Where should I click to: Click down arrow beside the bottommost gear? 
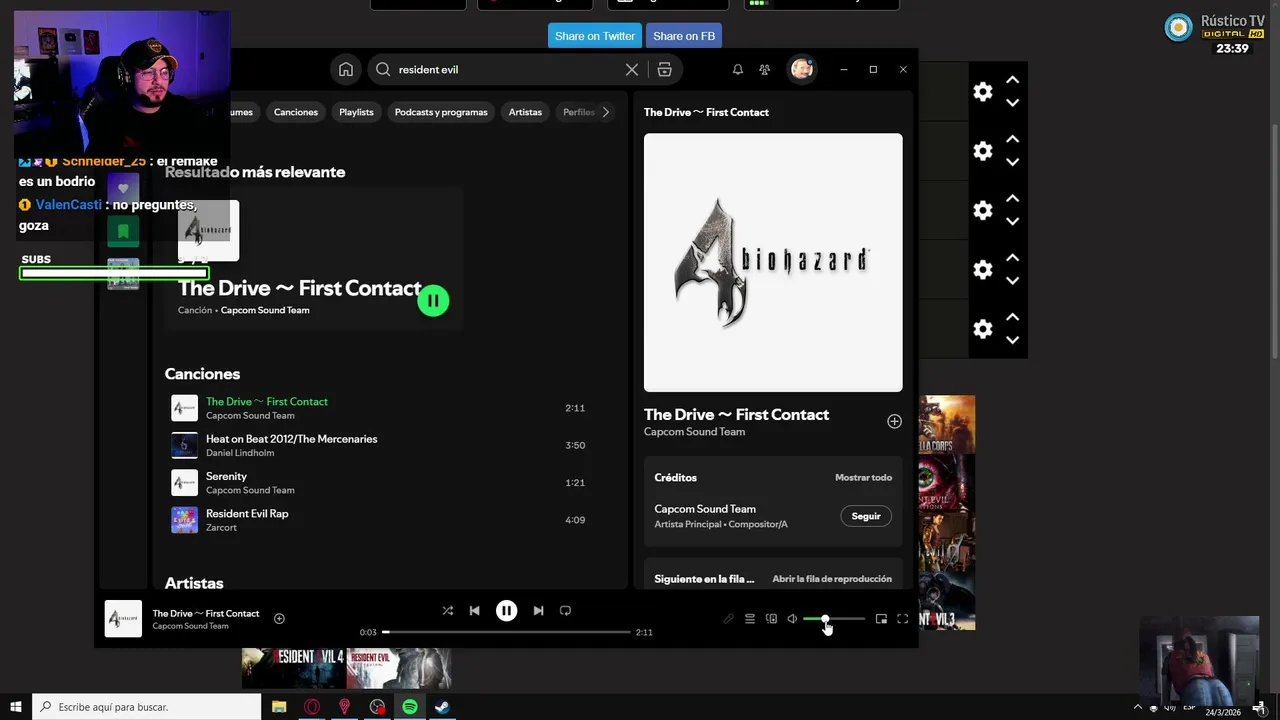click(x=1012, y=340)
